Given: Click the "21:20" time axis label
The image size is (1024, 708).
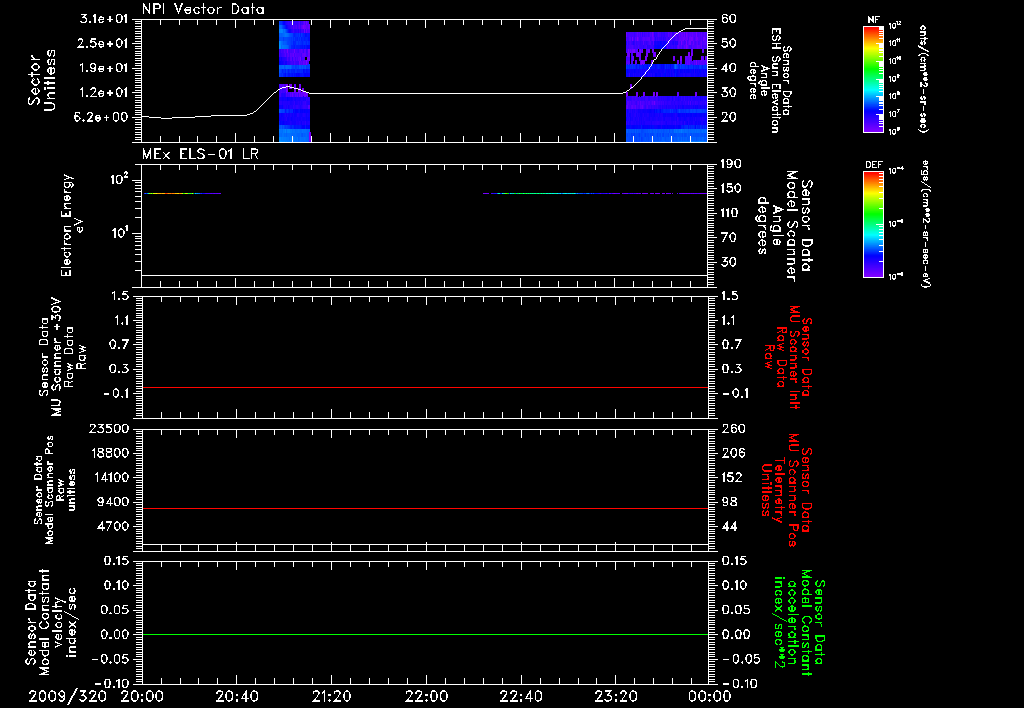Looking at the screenshot, I should pyautogui.click(x=331, y=696).
